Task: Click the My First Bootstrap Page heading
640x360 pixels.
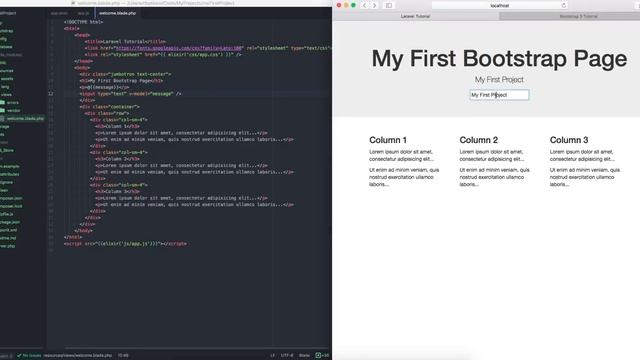Action: click(499, 58)
